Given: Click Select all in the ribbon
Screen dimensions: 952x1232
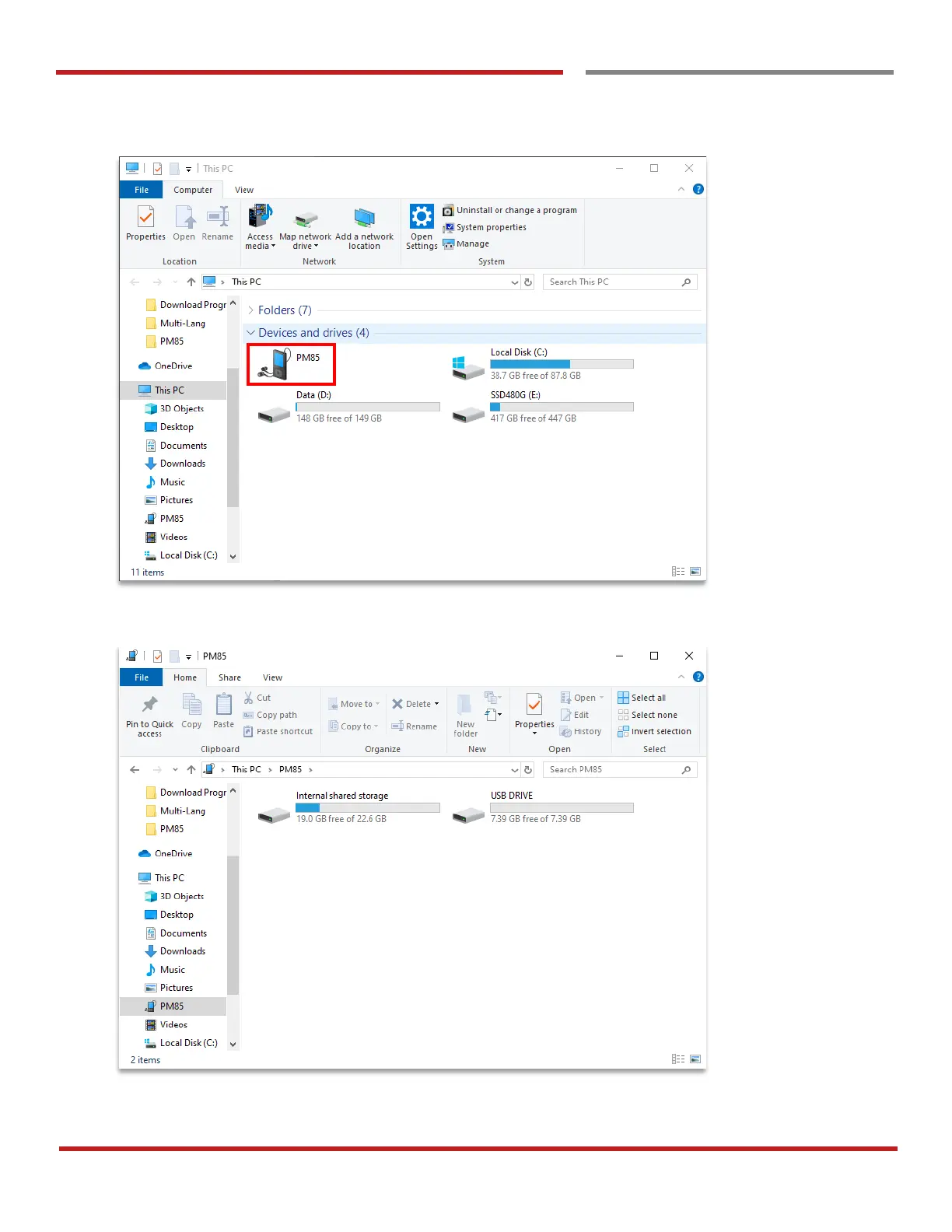Looking at the screenshot, I should coord(642,698).
